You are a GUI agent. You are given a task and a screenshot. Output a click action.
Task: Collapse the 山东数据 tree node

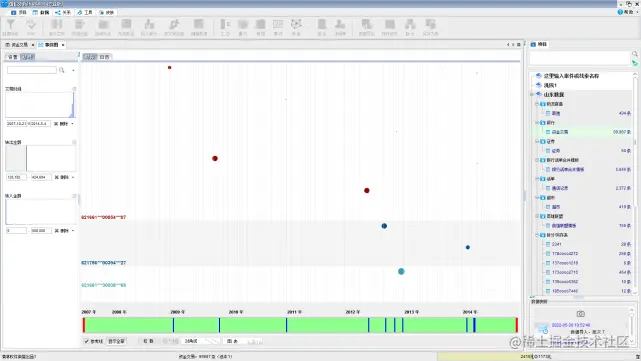(532, 94)
